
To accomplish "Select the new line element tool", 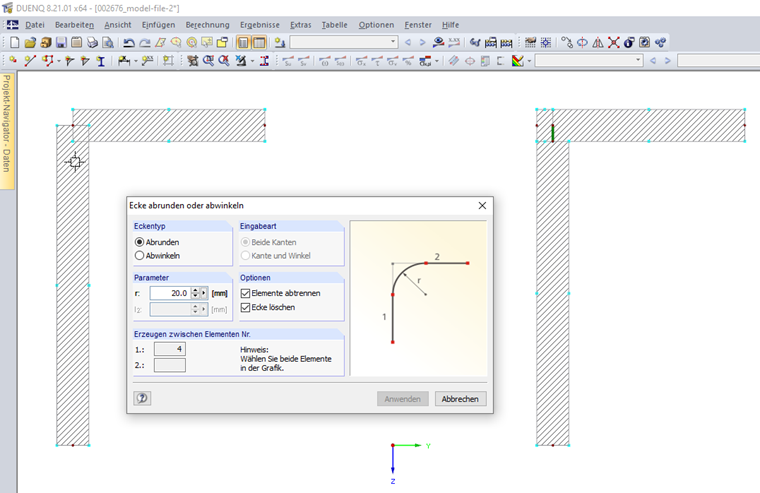I will pyautogui.click(x=30, y=61).
